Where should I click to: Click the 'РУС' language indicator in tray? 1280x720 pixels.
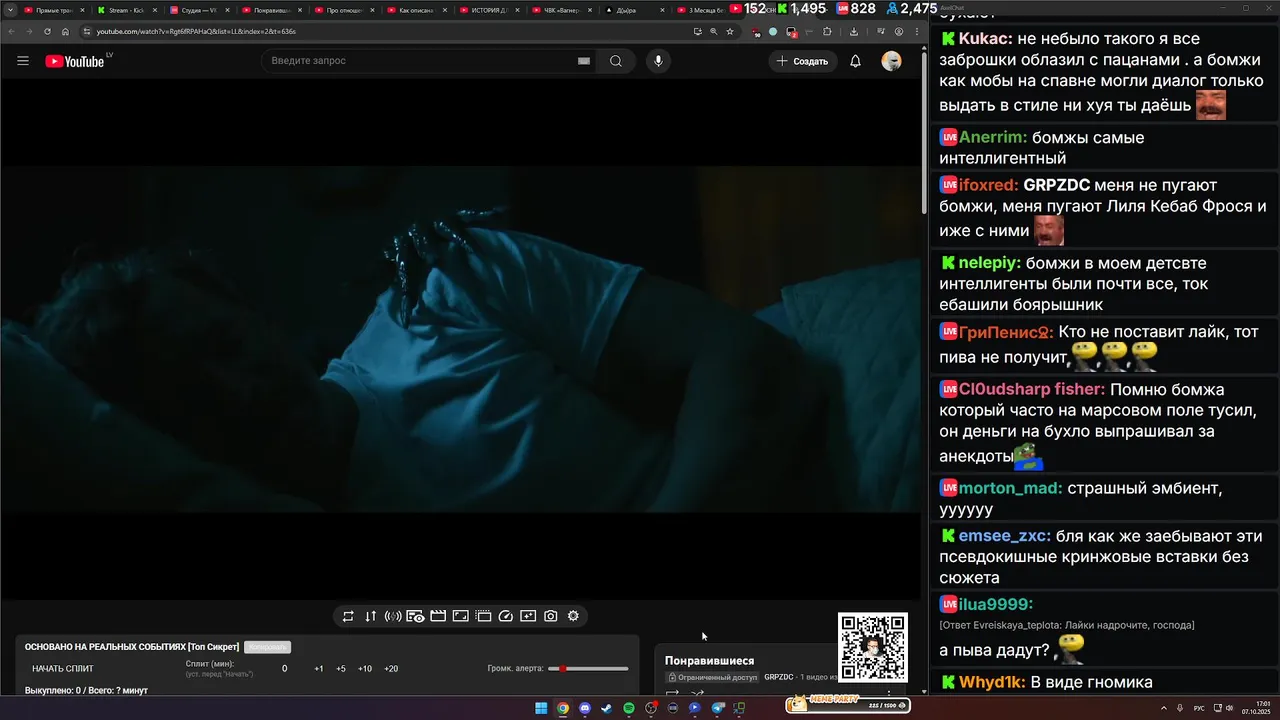click(1199, 708)
